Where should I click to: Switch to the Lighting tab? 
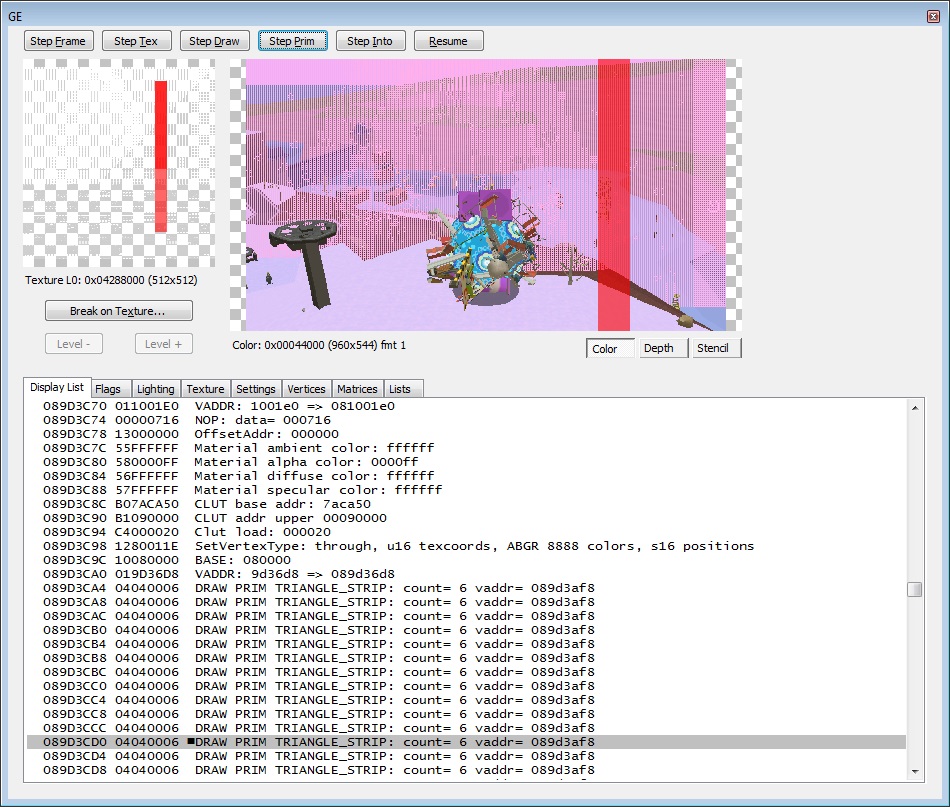tap(155, 389)
